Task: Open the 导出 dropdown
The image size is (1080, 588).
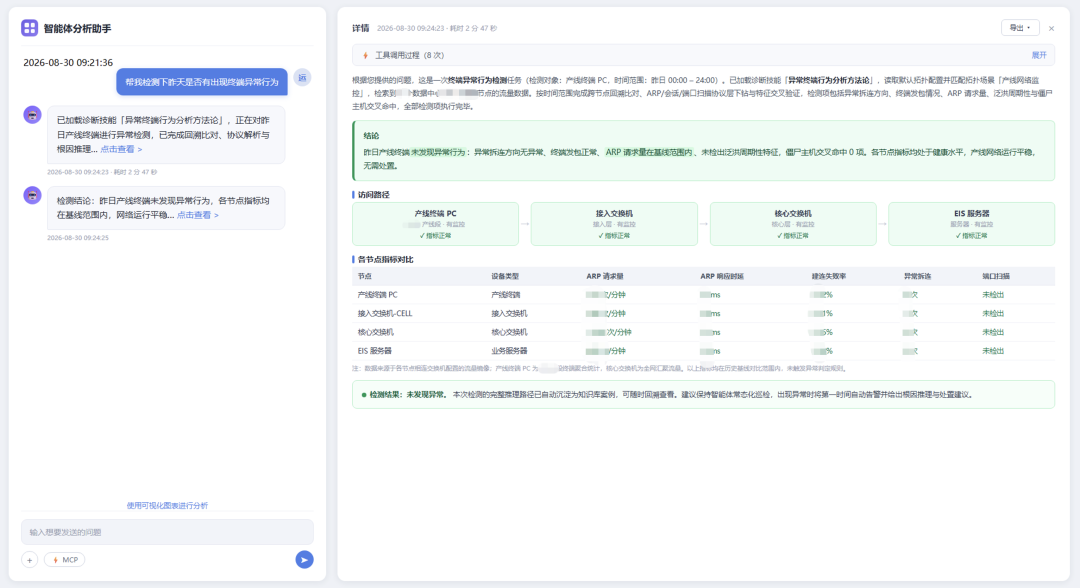Action: [x=1019, y=28]
